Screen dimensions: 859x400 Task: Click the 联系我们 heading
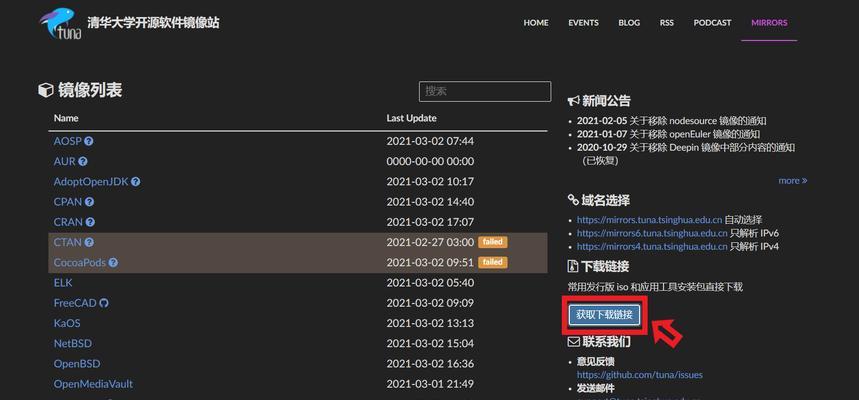click(599, 342)
